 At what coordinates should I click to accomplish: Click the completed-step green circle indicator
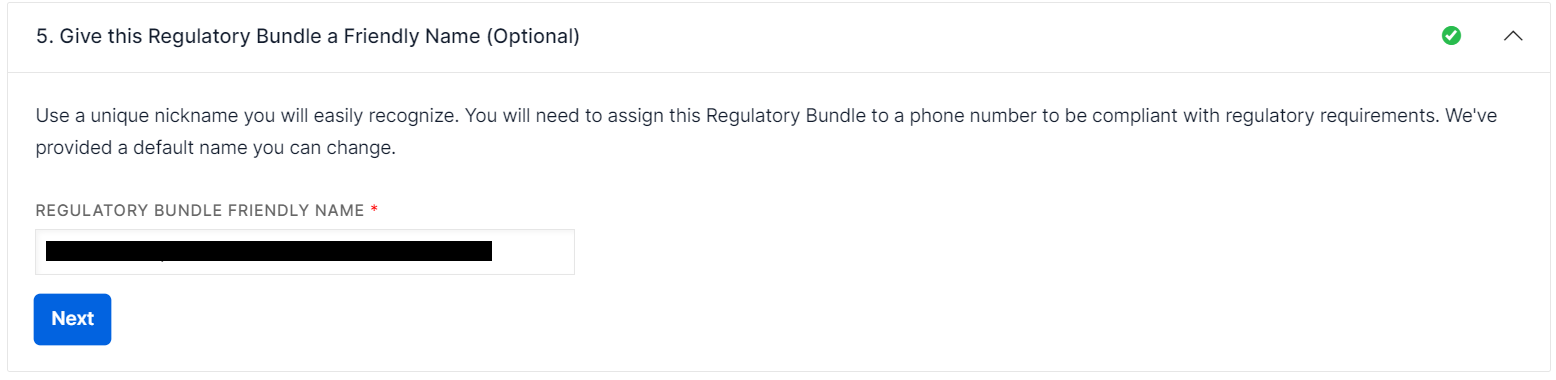[x=1451, y=36]
